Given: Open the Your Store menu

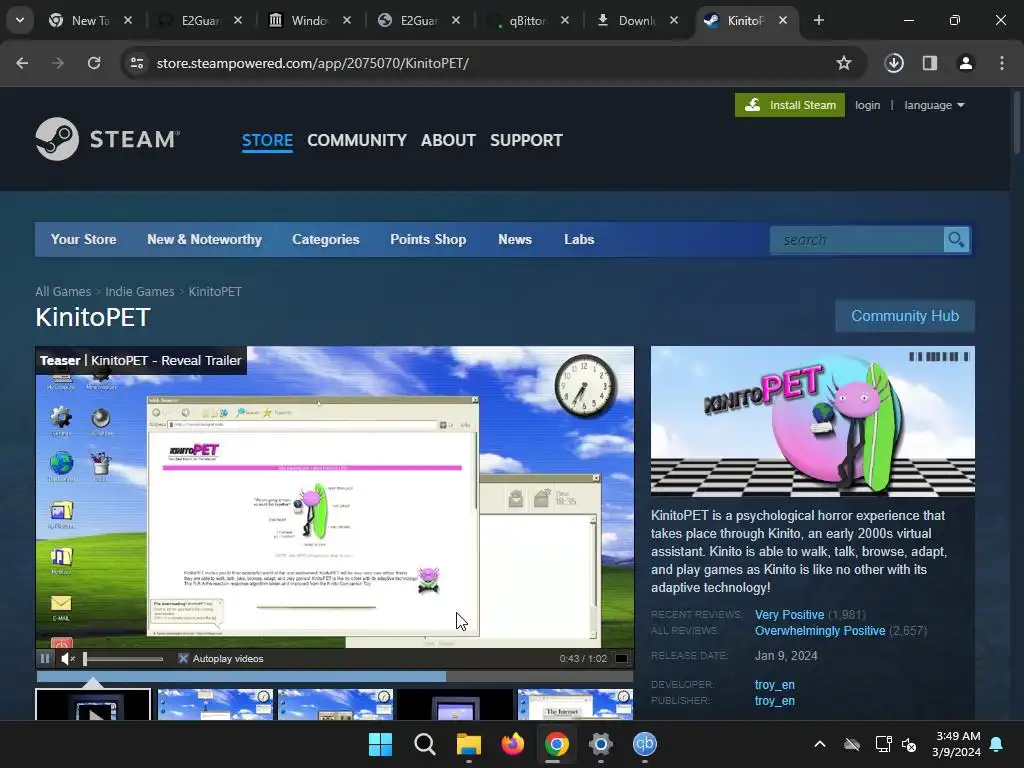Looking at the screenshot, I should tap(84, 240).
